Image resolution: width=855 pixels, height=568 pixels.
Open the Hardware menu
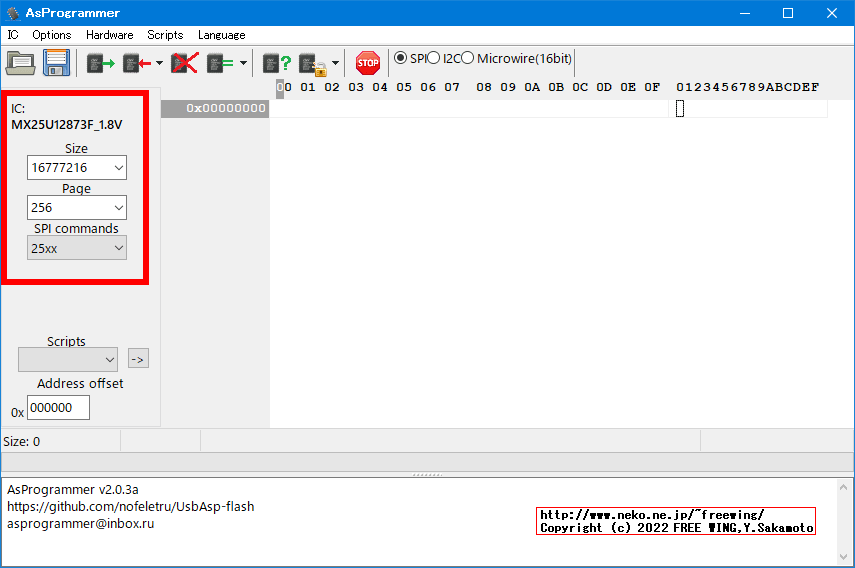point(110,35)
